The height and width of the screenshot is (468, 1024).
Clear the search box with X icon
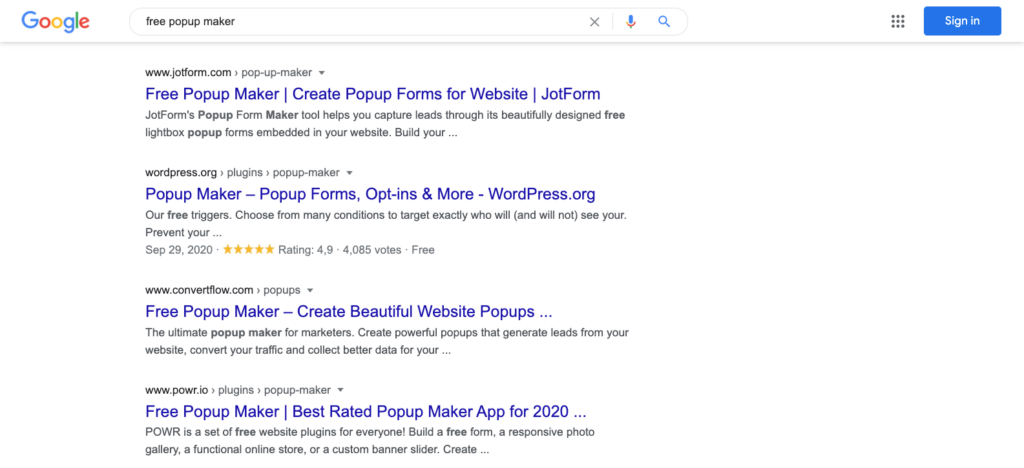(595, 22)
